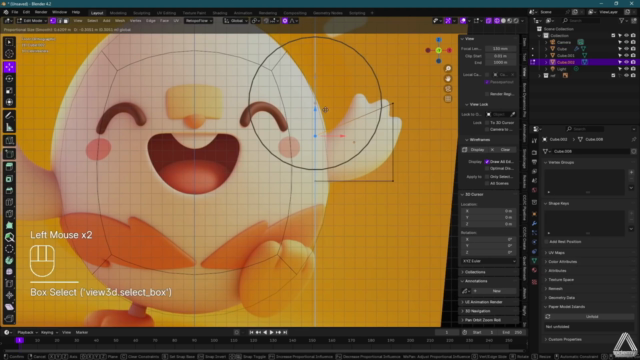Image resolution: width=640 pixels, height=360 pixels.
Task: Switch to the Sculpting workspace tab
Action: pos(141,13)
